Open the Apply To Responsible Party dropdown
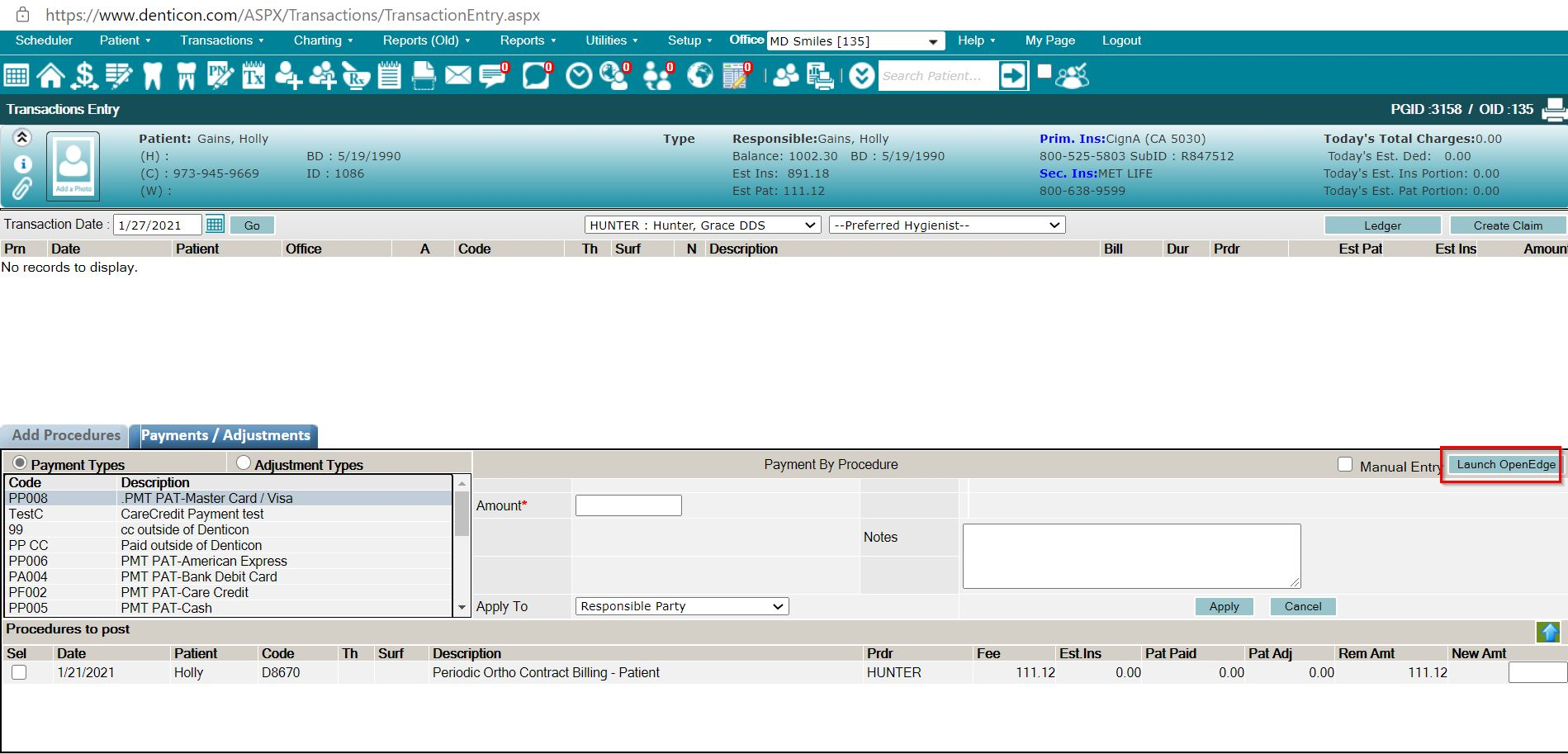The width and height of the screenshot is (1568, 754). 682,606
